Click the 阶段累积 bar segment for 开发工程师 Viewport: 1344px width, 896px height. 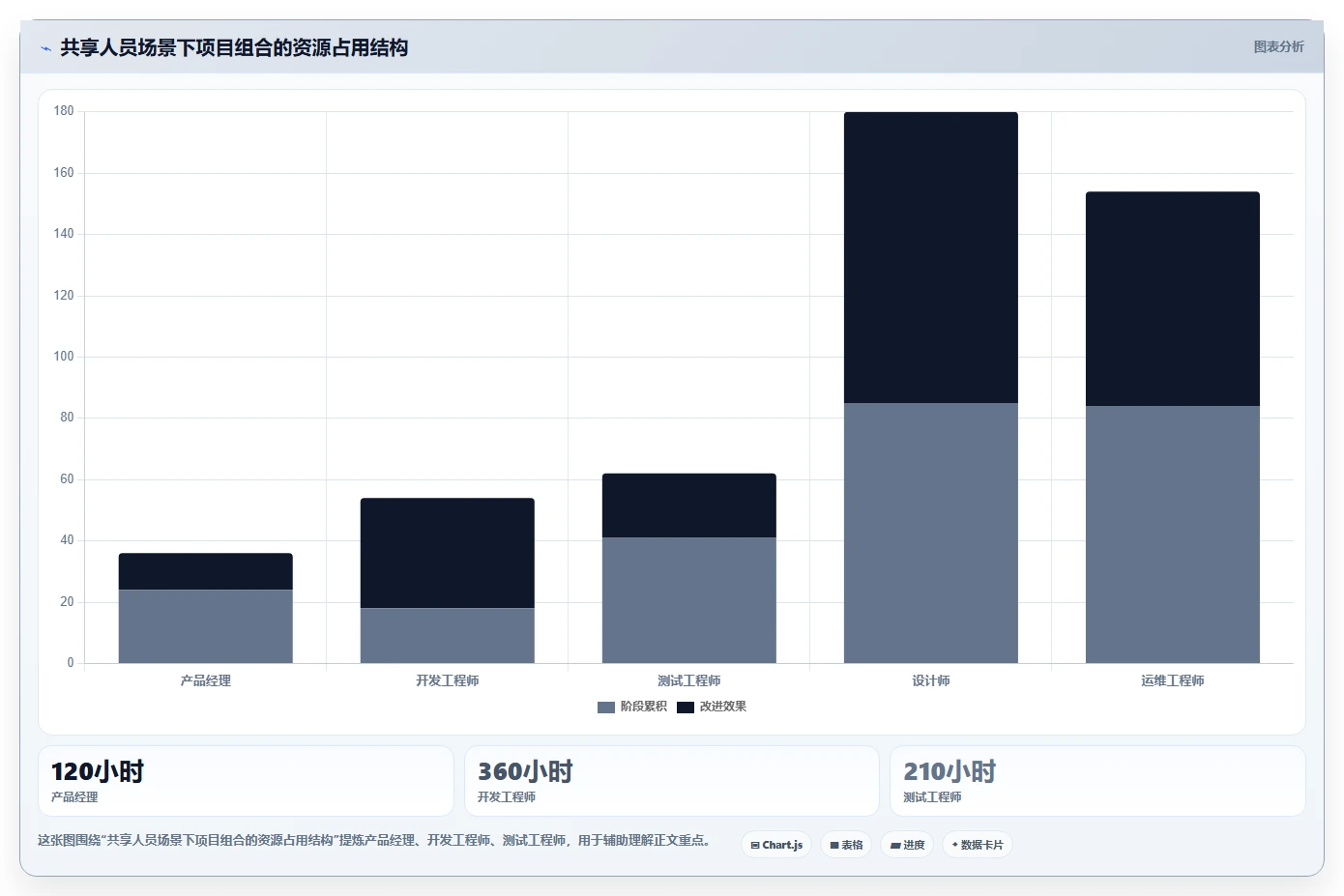click(448, 635)
